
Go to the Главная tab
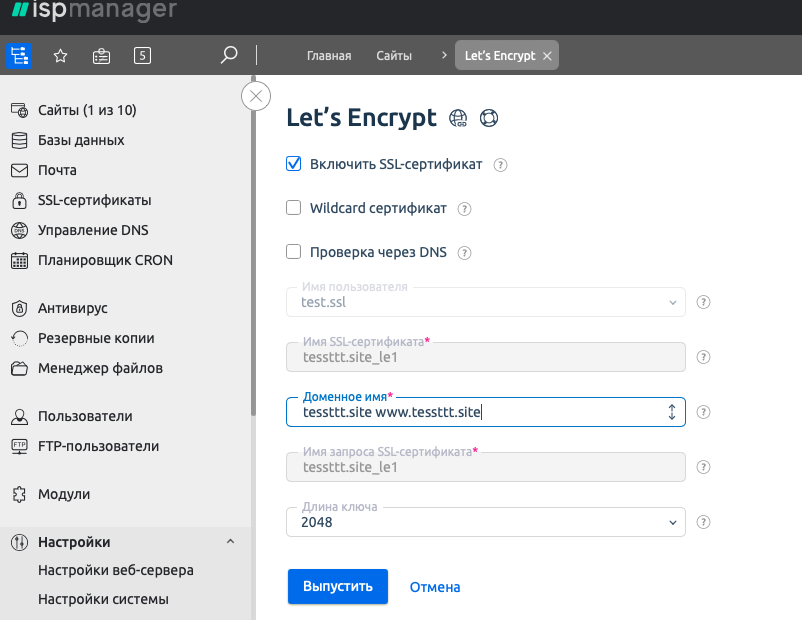coord(328,56)
